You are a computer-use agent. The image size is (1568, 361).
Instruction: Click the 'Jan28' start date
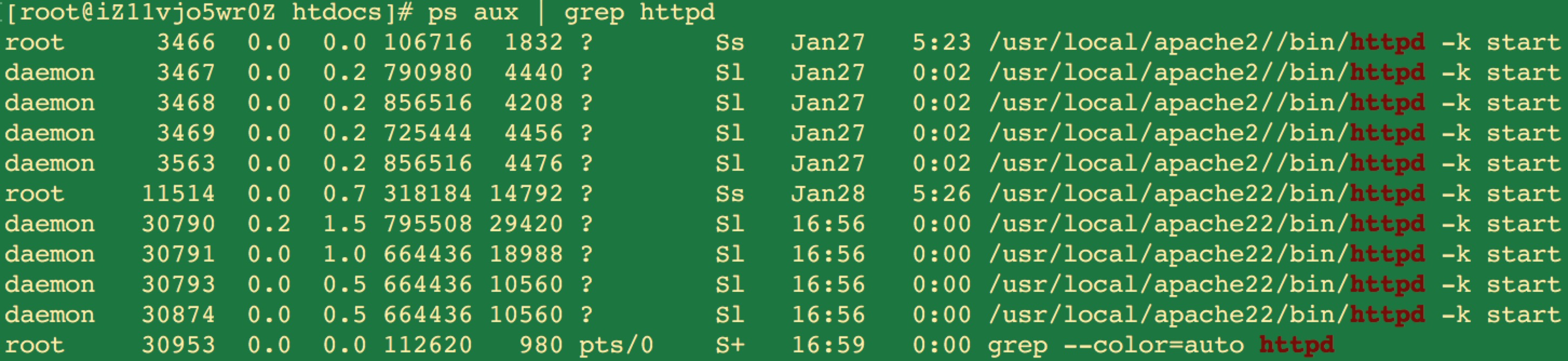pos(828,193)
